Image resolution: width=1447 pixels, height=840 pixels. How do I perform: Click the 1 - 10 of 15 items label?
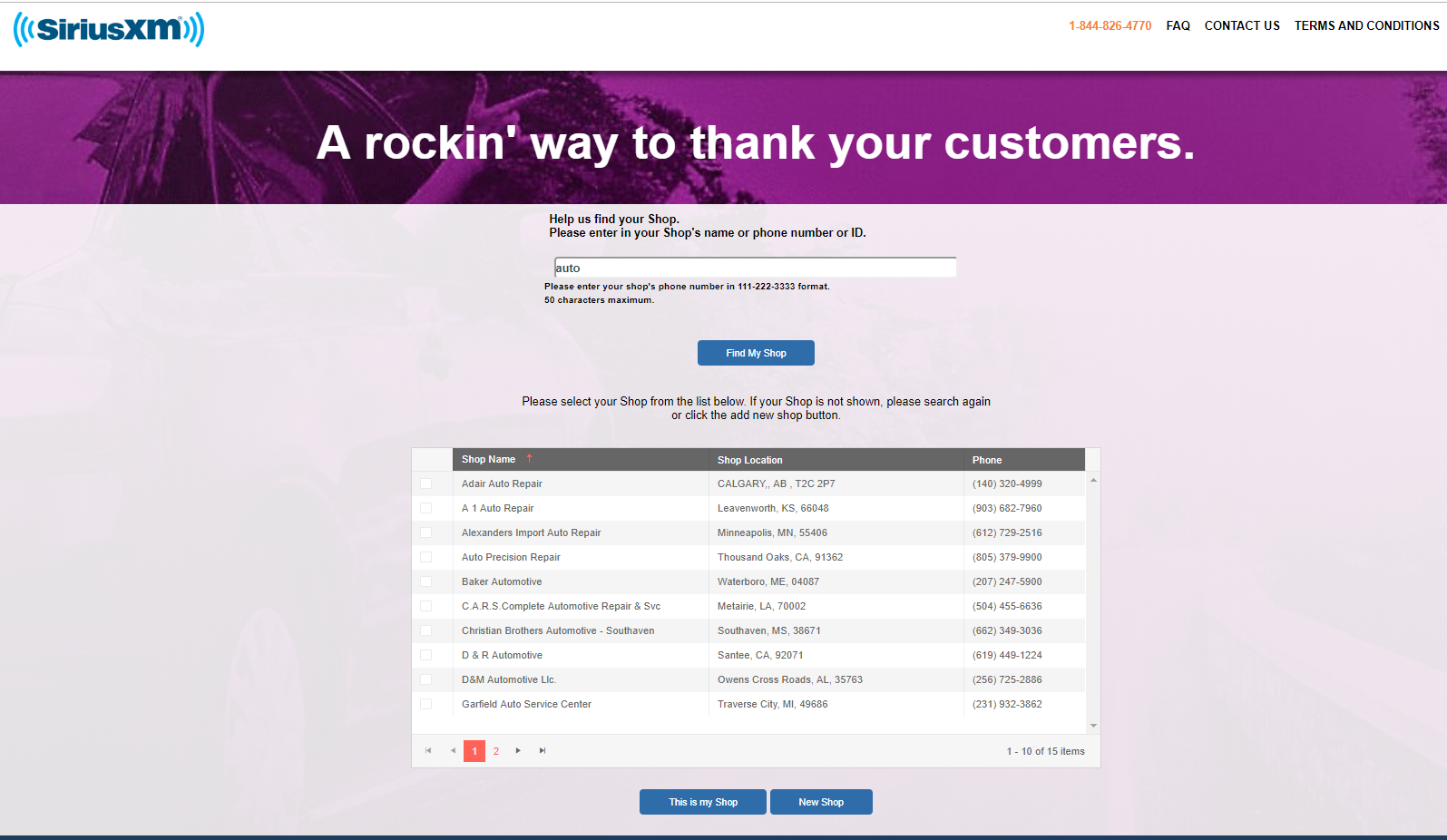pyautogui.click(x=1045, y=751)
